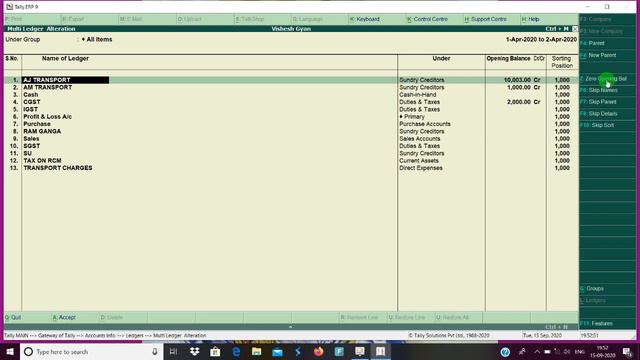Open Control Centre menu
Image resolution: width=640 pixels, height=360 pixels.
pos(427,19)
